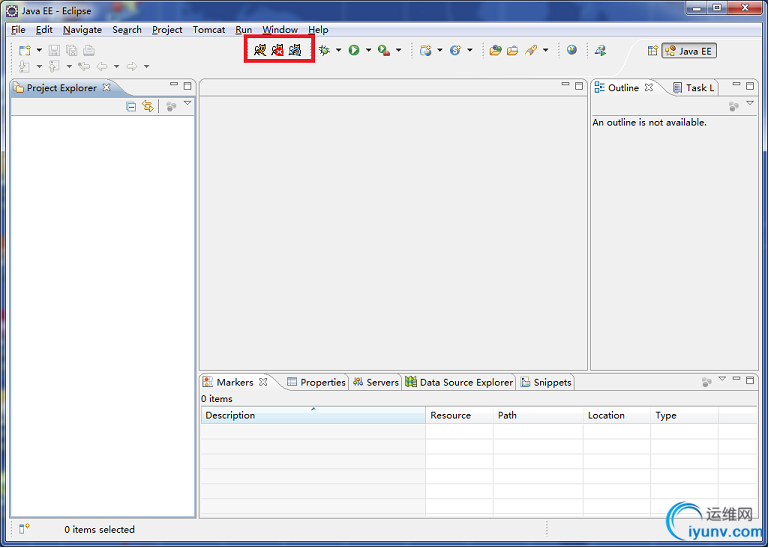Expand the Run dropdown arrow
Screen dimensions: 769x548
click(368, 50)
